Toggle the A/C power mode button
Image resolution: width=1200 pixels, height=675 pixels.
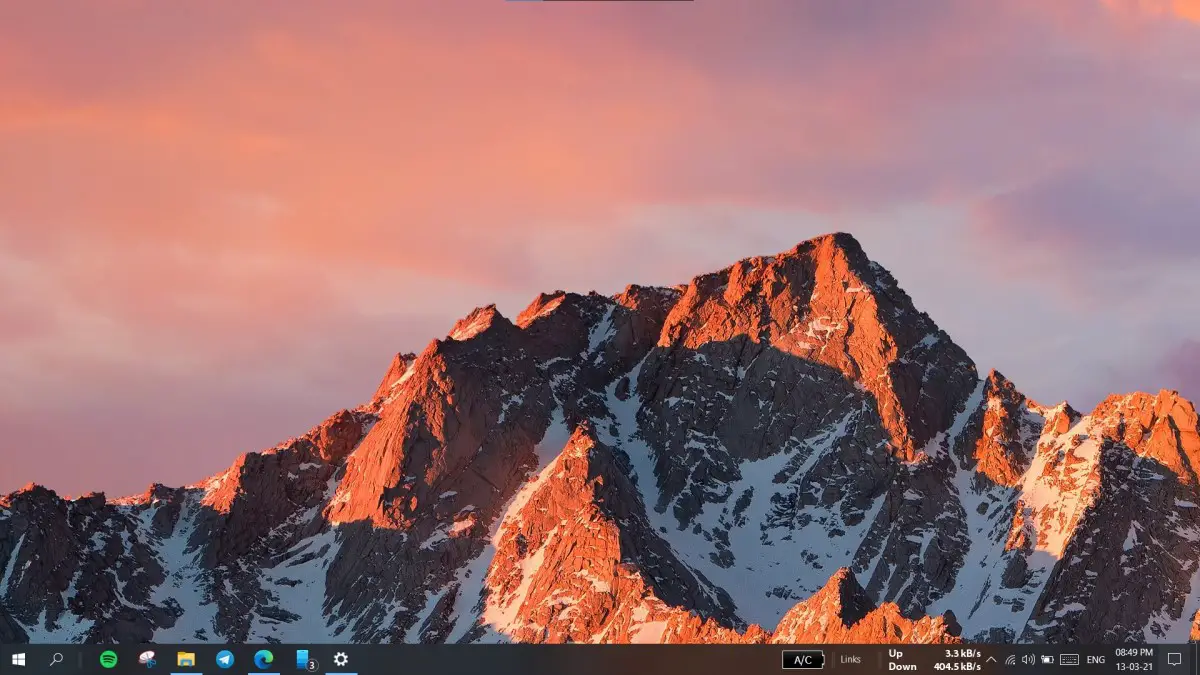[x=802, y=659]
